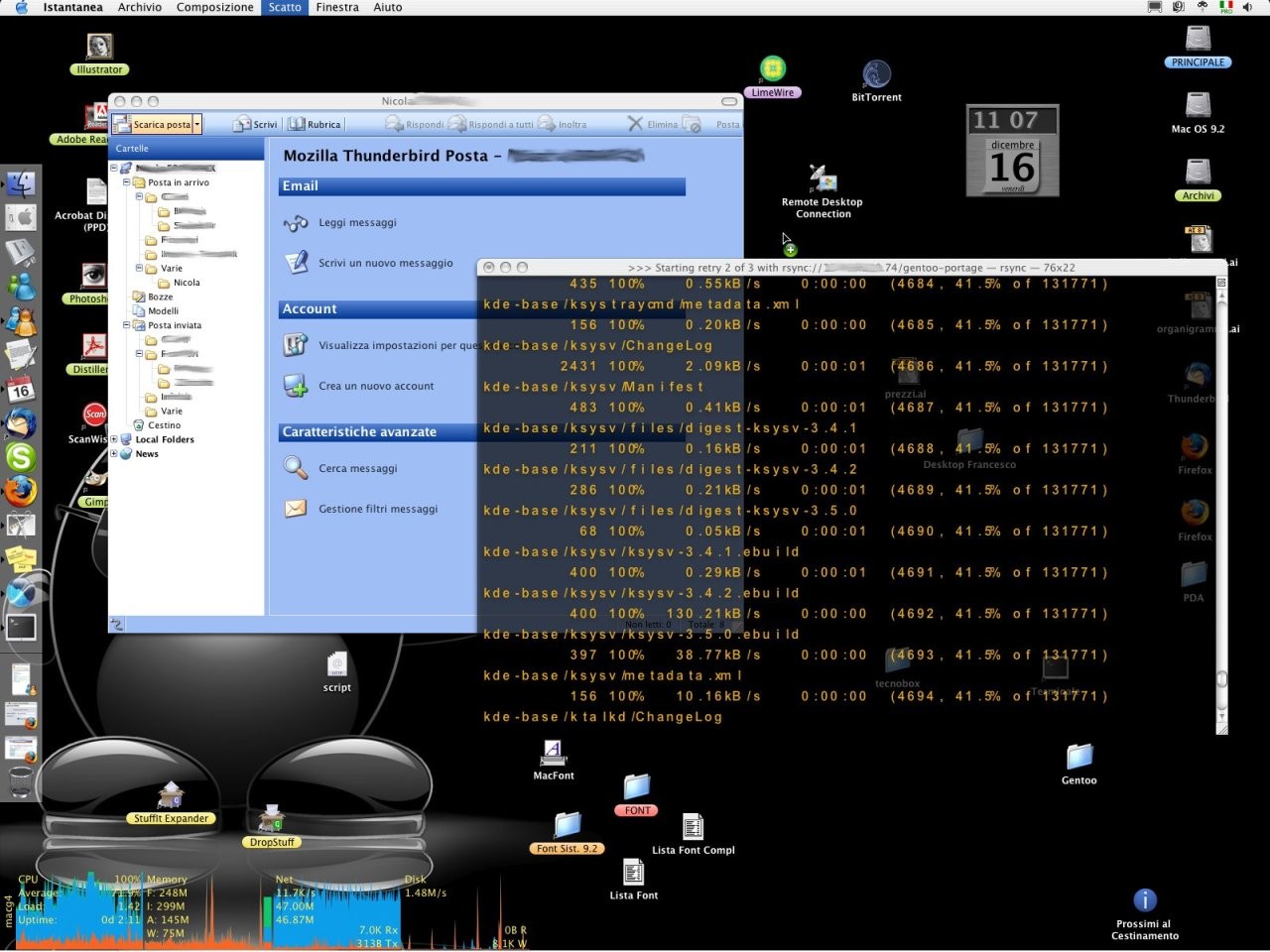This screenshot has width=1270, height=952.
Task: Click the Elimina toolbar button
Action: (653, 124)
